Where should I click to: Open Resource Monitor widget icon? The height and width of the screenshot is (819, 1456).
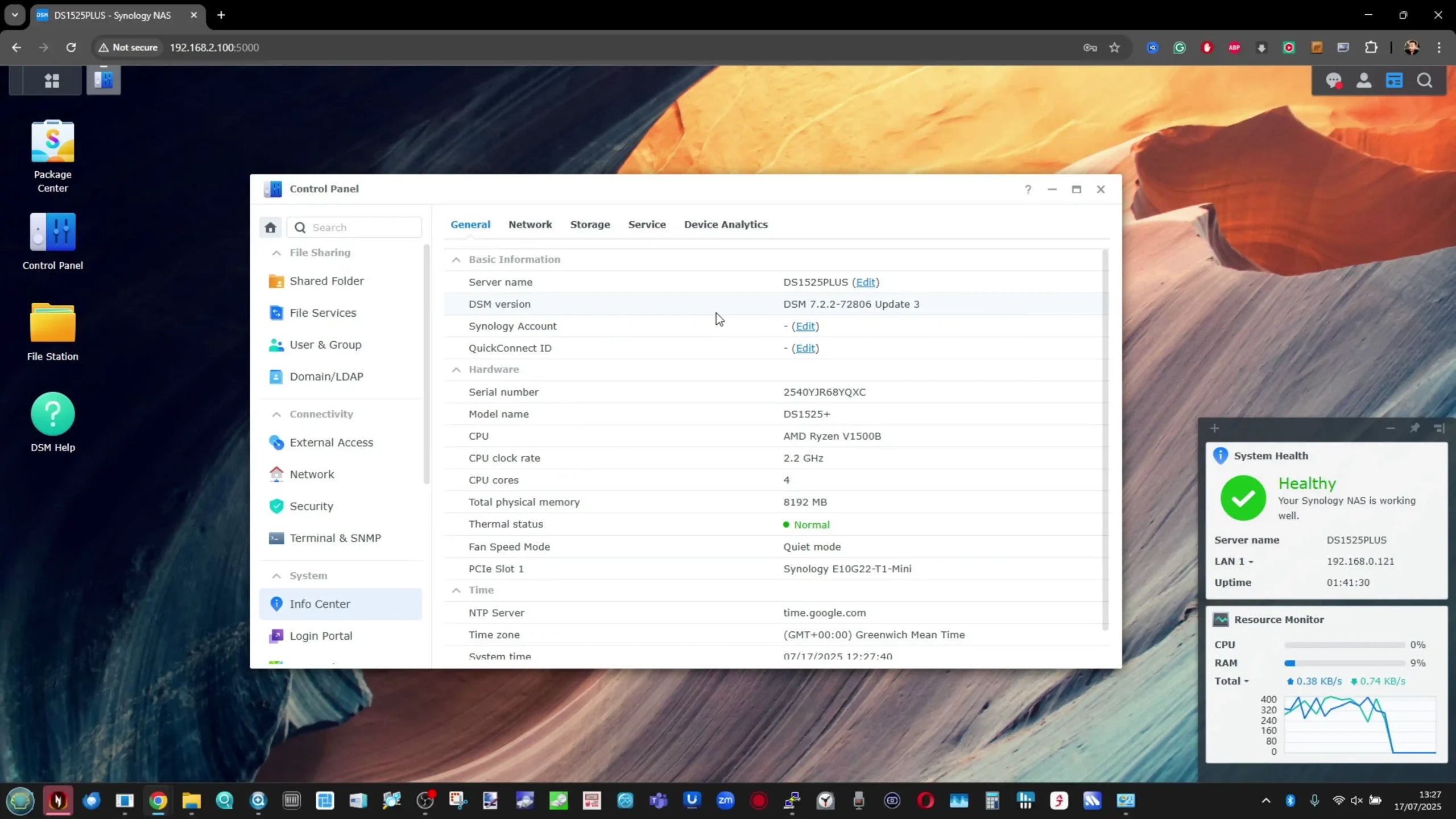(1221, 619)
